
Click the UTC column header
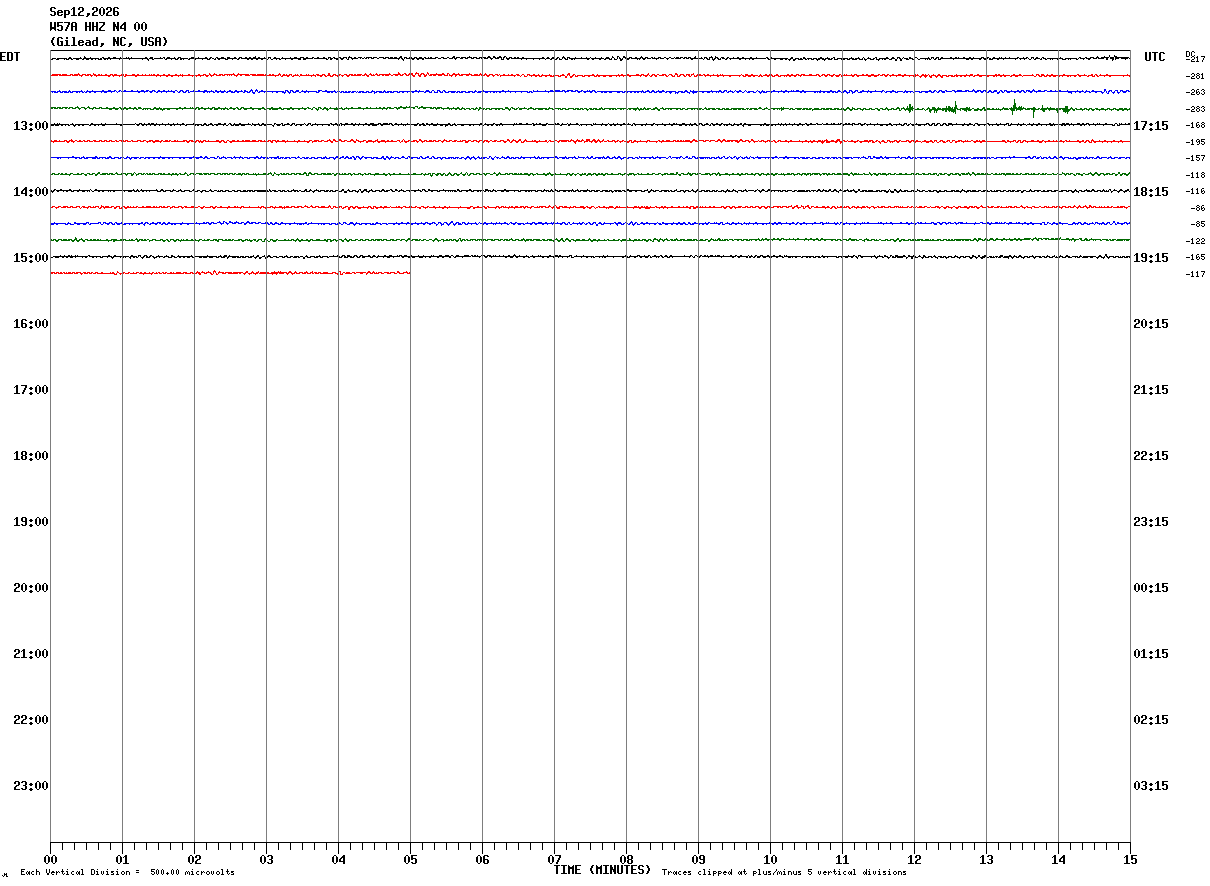pyautogui.click(x=1155, y=57)
